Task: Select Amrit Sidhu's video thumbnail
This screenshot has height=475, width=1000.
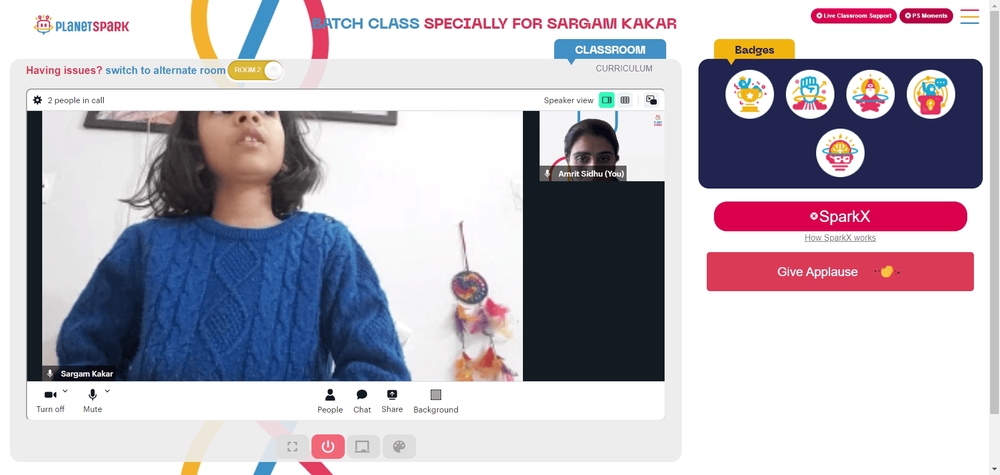Action: coord(602,146)
